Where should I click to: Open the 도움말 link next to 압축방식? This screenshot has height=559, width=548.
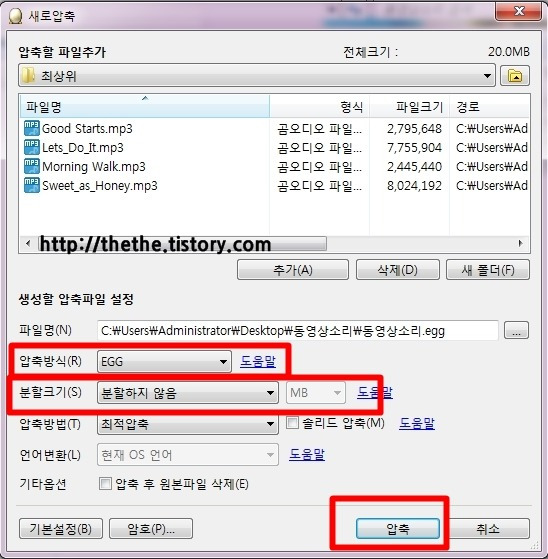[258, 361]
